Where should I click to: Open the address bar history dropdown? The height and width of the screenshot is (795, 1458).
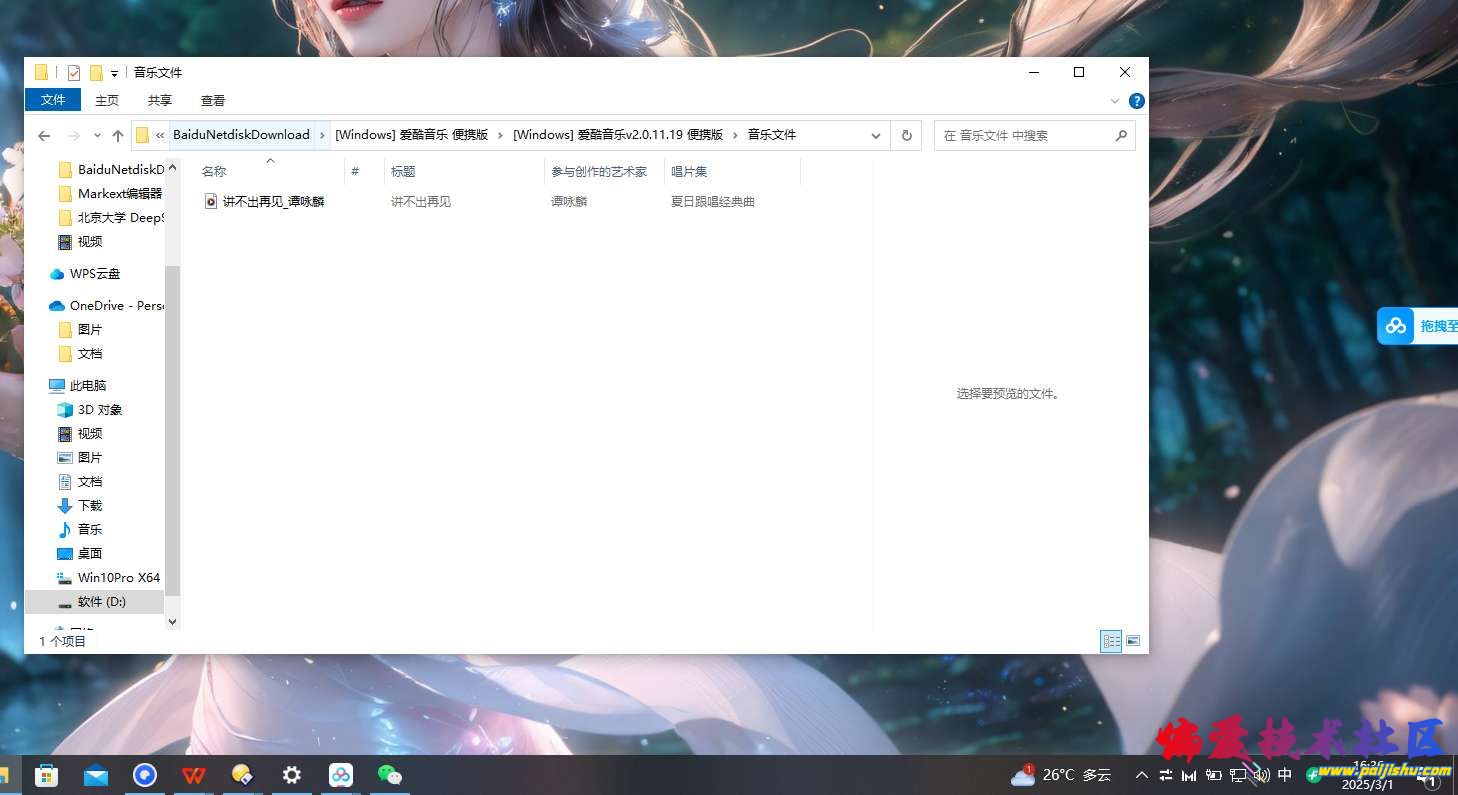[875, 135]
